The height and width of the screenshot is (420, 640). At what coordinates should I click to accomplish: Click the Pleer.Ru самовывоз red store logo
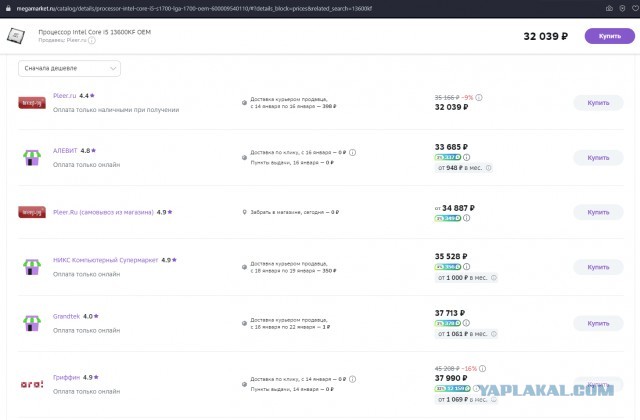pyautogui.click(x=32, y=212)
